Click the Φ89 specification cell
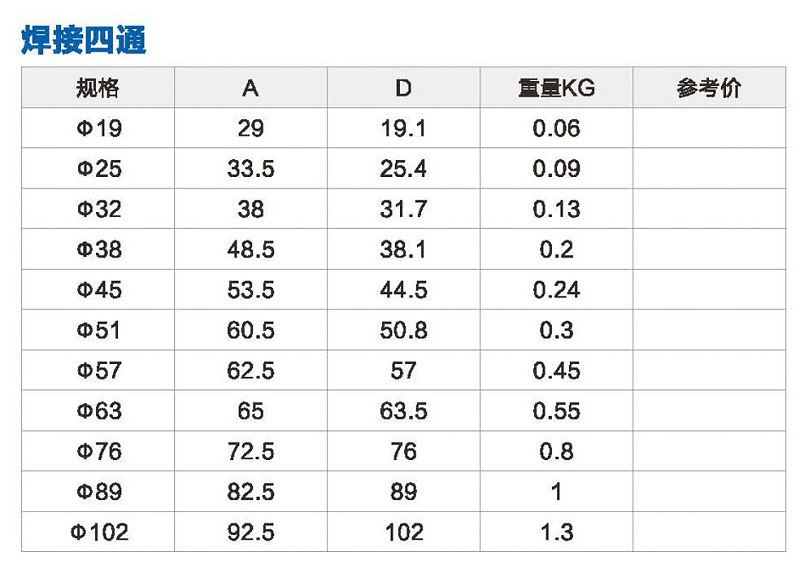 point(98,491)
